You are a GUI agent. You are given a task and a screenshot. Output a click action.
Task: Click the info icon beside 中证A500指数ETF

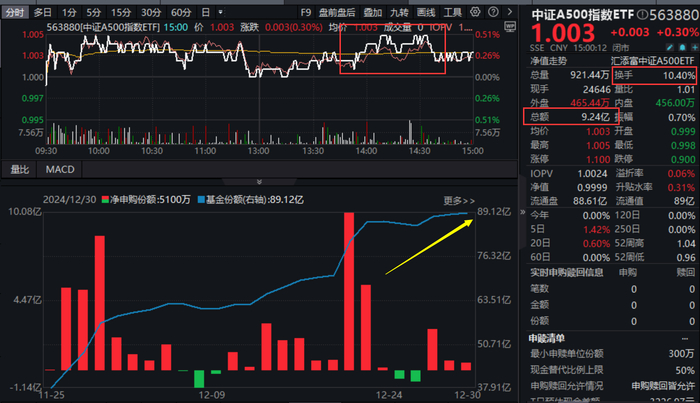[x=642, y=15]
